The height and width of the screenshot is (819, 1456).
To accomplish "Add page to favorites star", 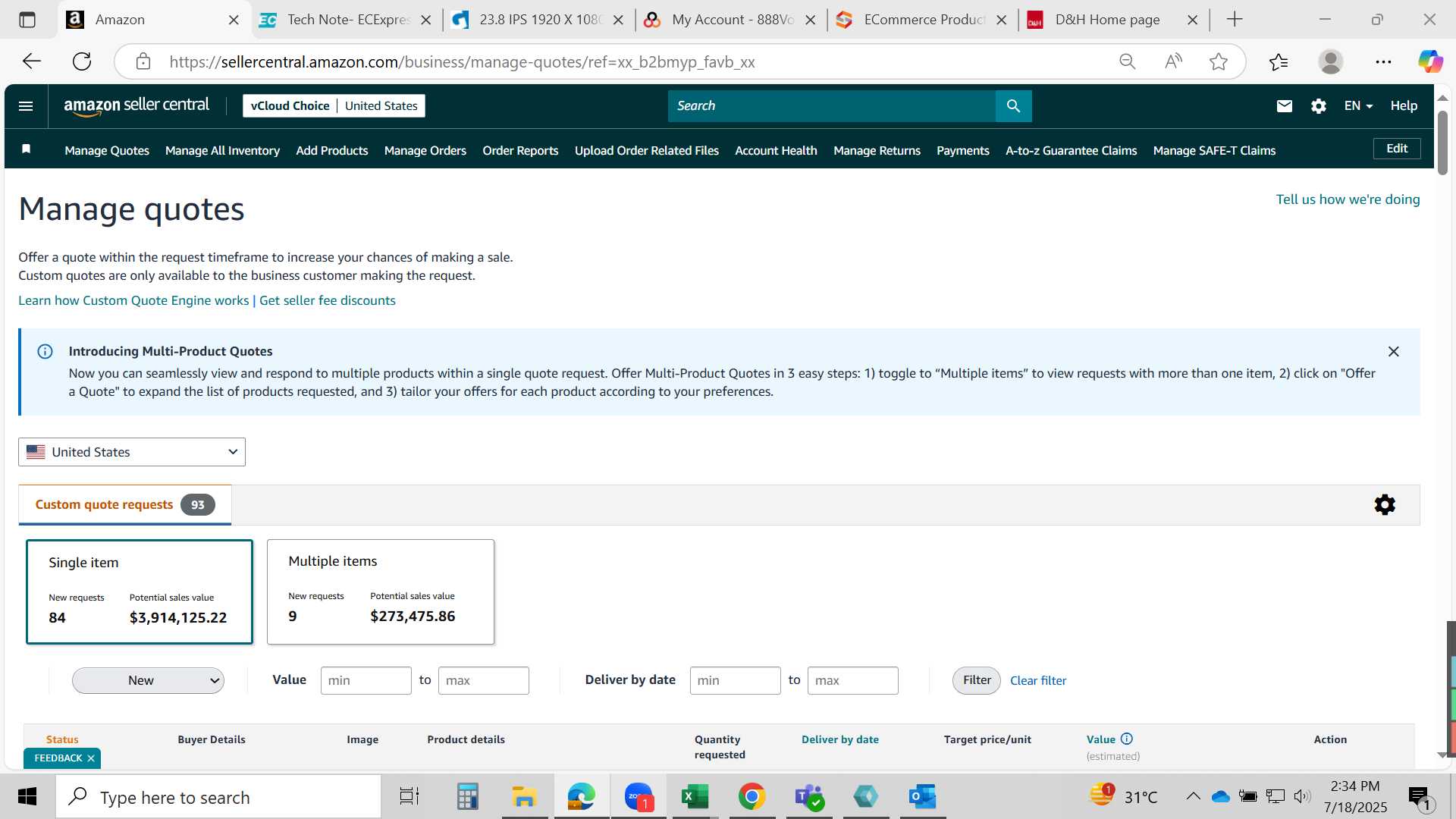I will click(x=1219, y=62).
